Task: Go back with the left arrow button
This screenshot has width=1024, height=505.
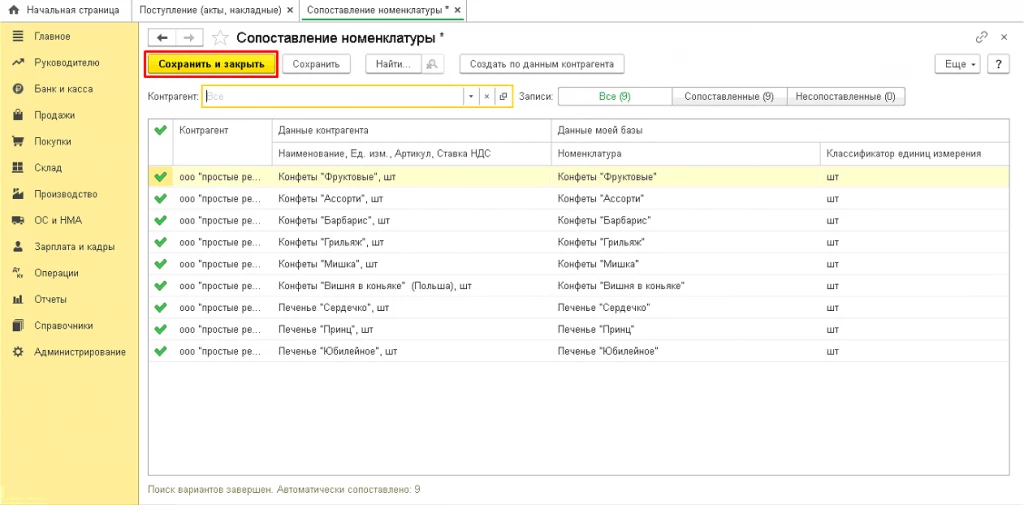Action: point(162,38)
